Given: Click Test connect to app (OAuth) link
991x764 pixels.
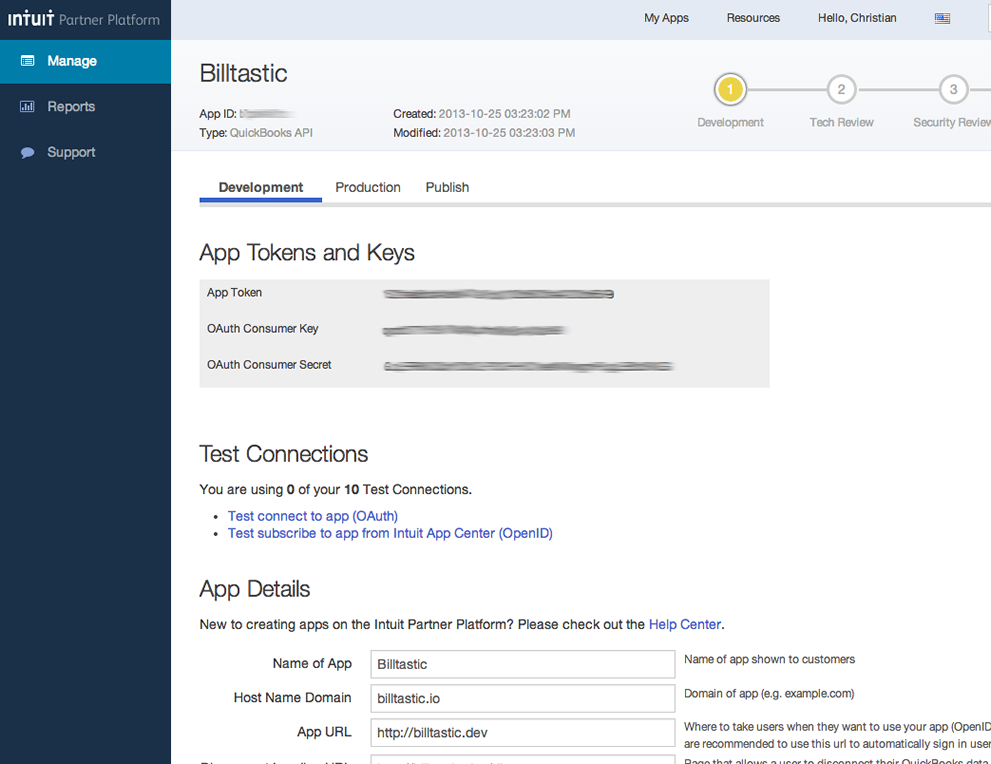Looking at the screenshot, I should (313, 516).
